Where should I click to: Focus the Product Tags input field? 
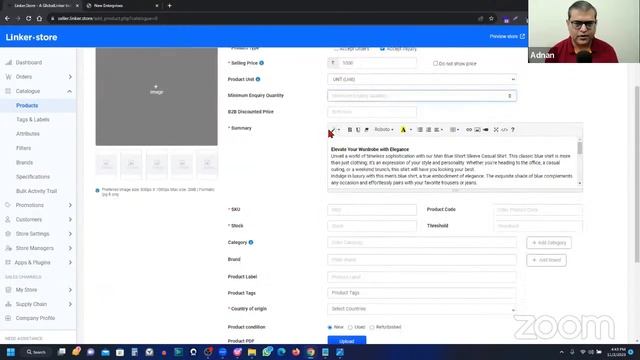pyautogui.click(x=422, y=293)
